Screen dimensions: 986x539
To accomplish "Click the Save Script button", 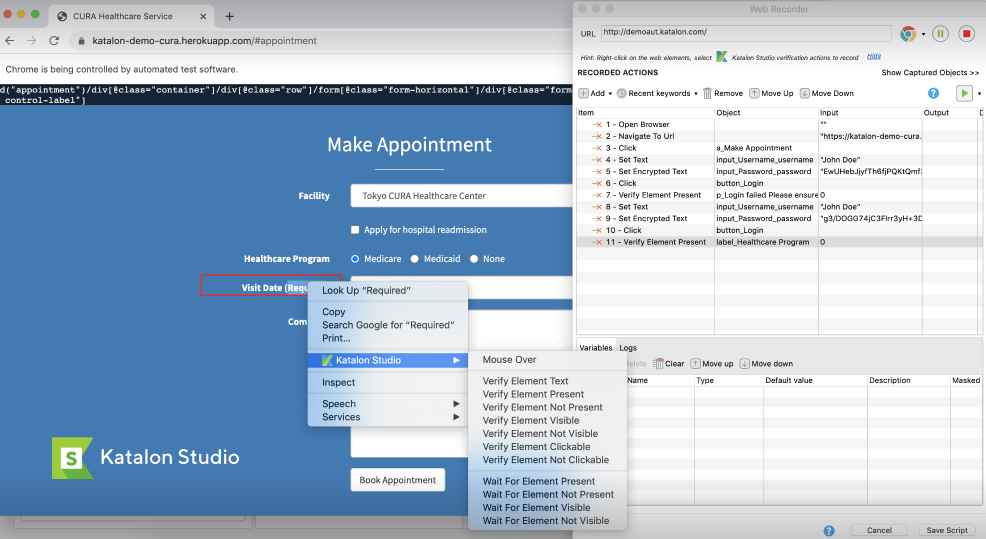I will tap(947, 530).
